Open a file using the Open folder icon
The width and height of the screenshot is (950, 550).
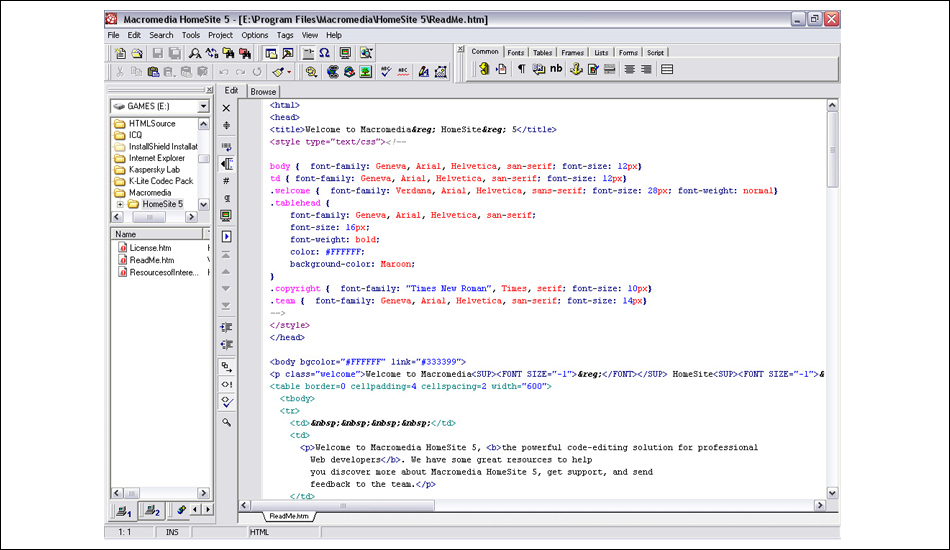pos(137,53)
